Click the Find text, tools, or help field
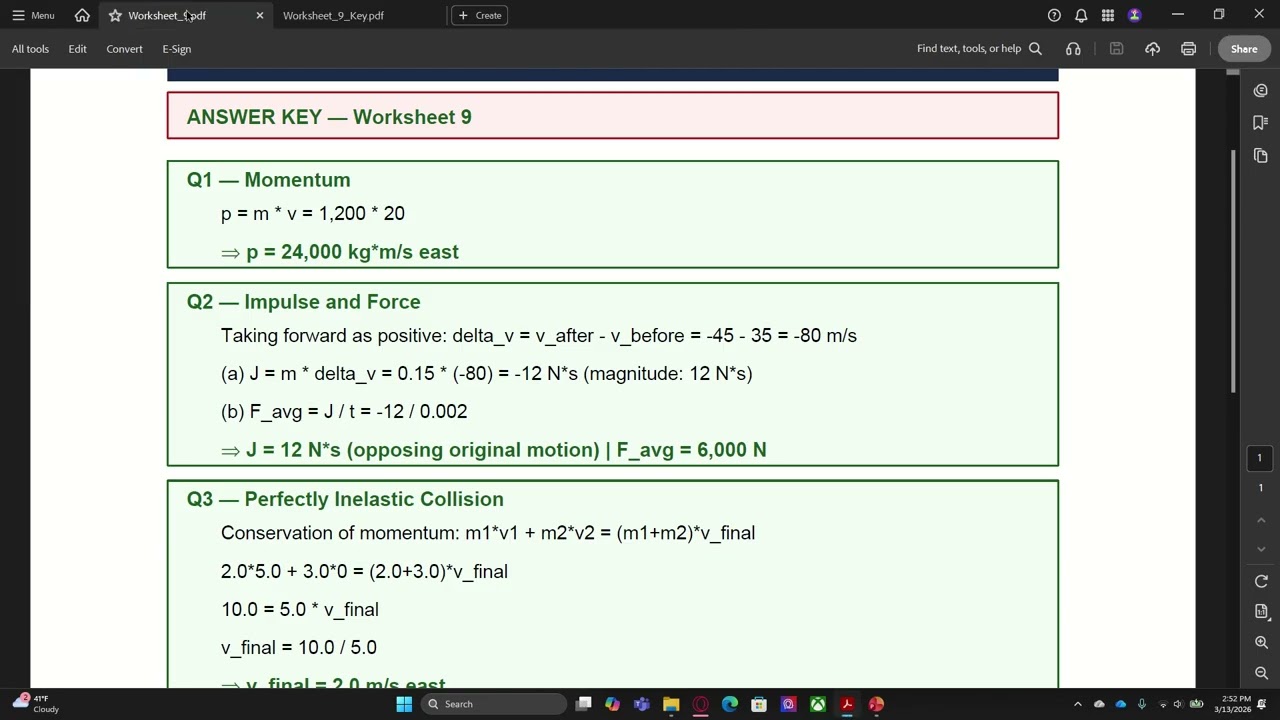Image resolution: width=1280 pixels, height=720 pixels. point(969,48)
